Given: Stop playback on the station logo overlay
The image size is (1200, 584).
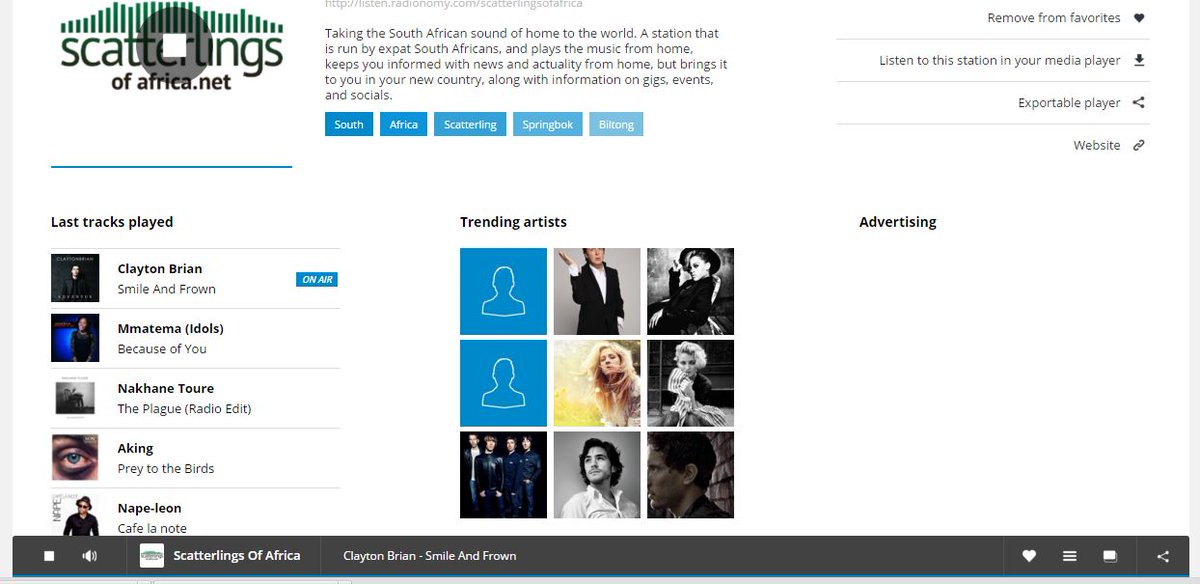Looking at the screenshot, I should pos(174,45).
